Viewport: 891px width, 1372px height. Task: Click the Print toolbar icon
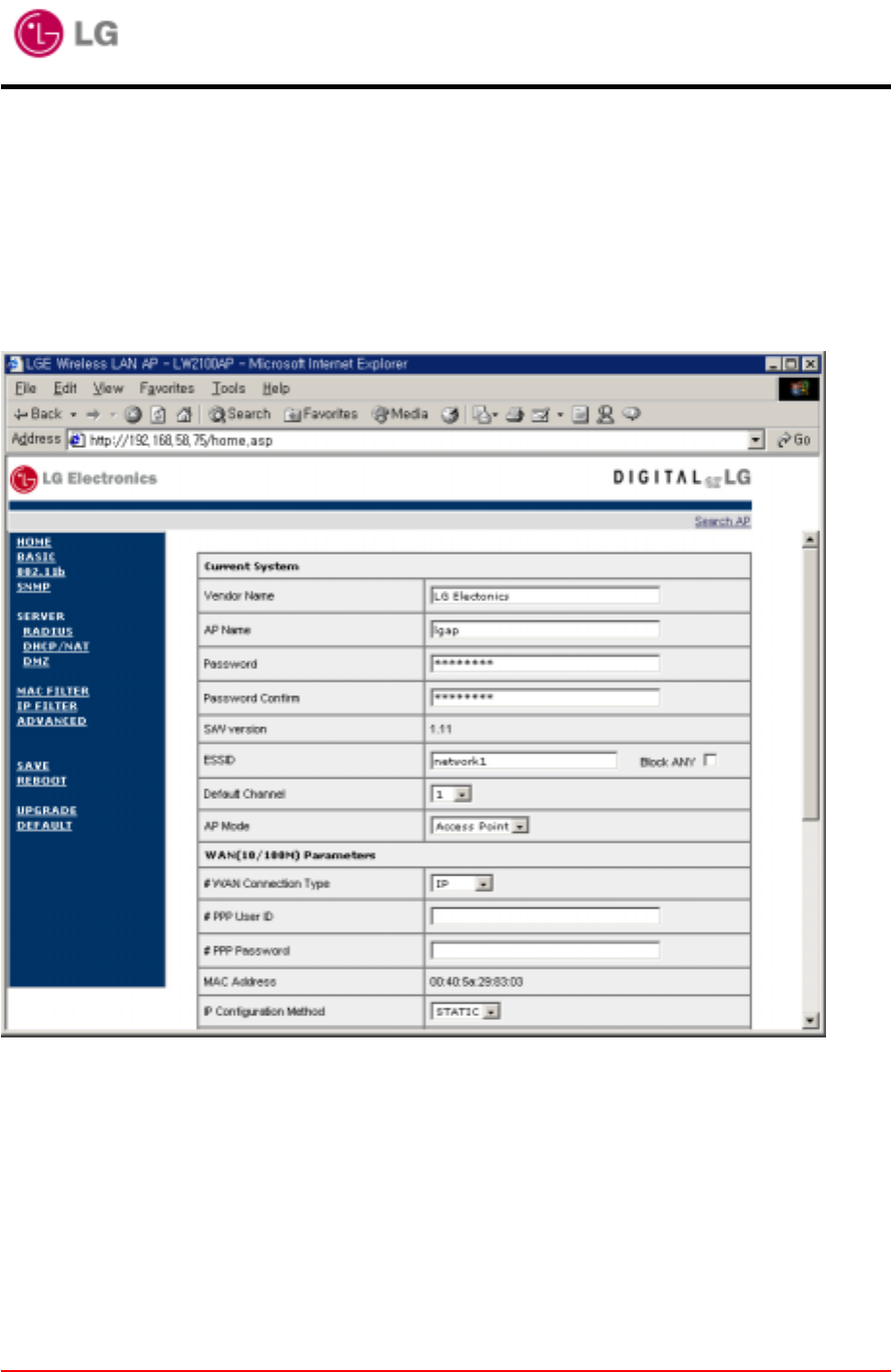pos(515,414)
